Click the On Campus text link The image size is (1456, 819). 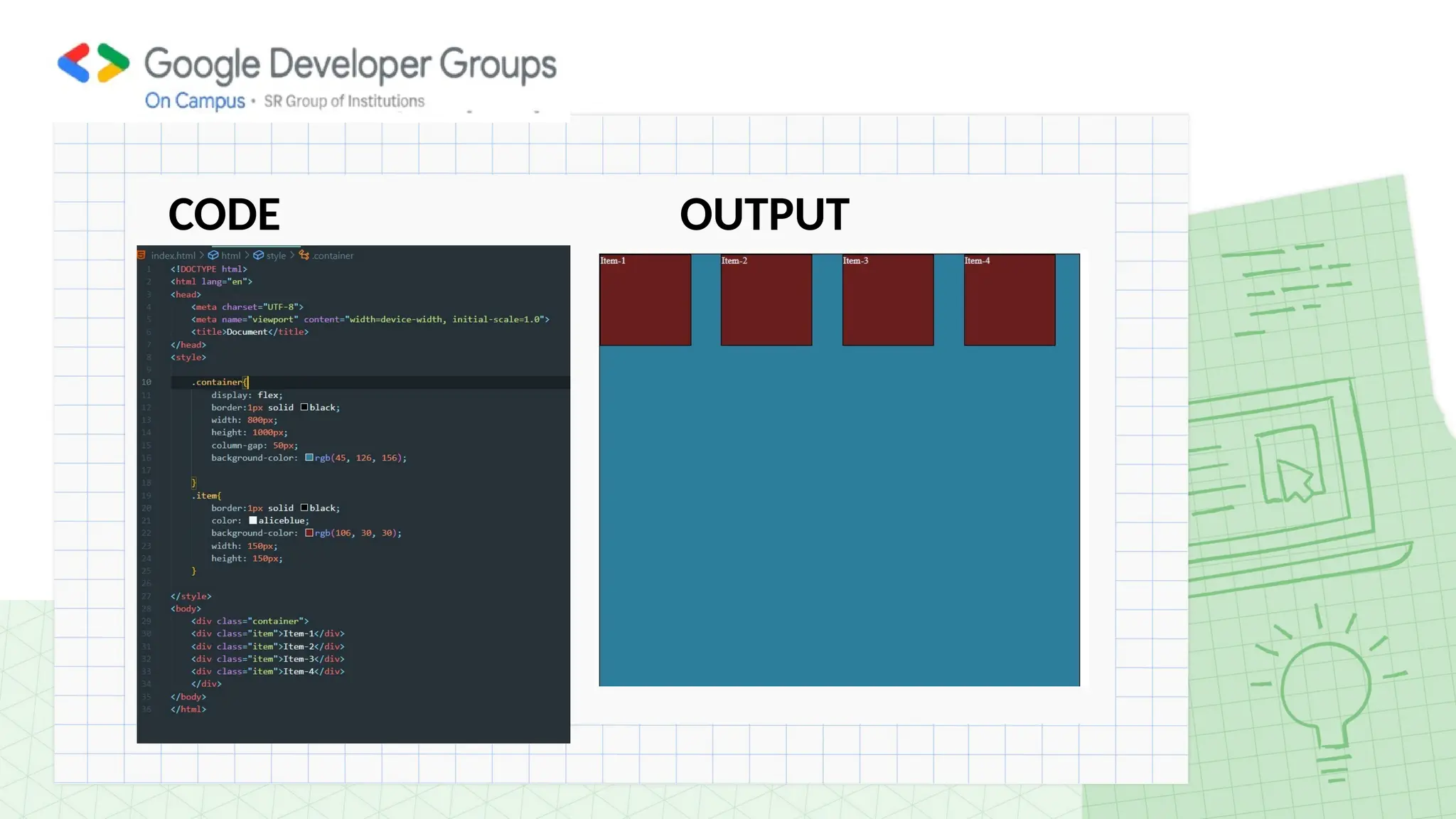point(195,101)
